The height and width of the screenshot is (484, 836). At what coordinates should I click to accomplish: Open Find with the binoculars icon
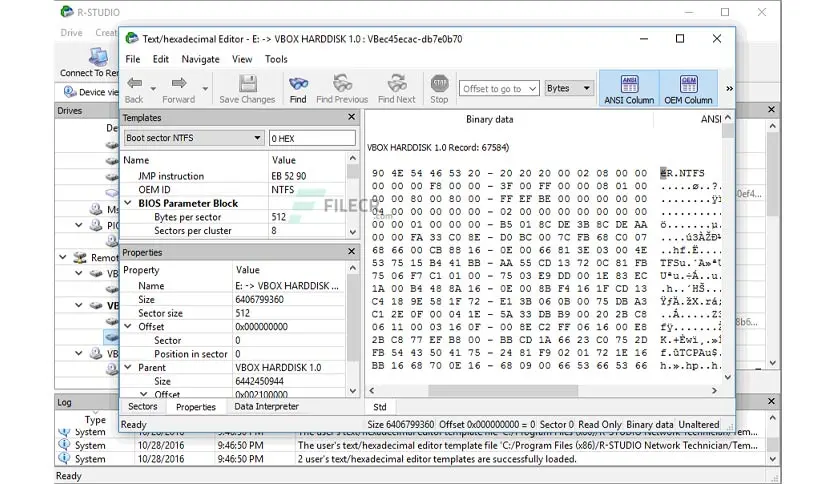tap(298, 84)
